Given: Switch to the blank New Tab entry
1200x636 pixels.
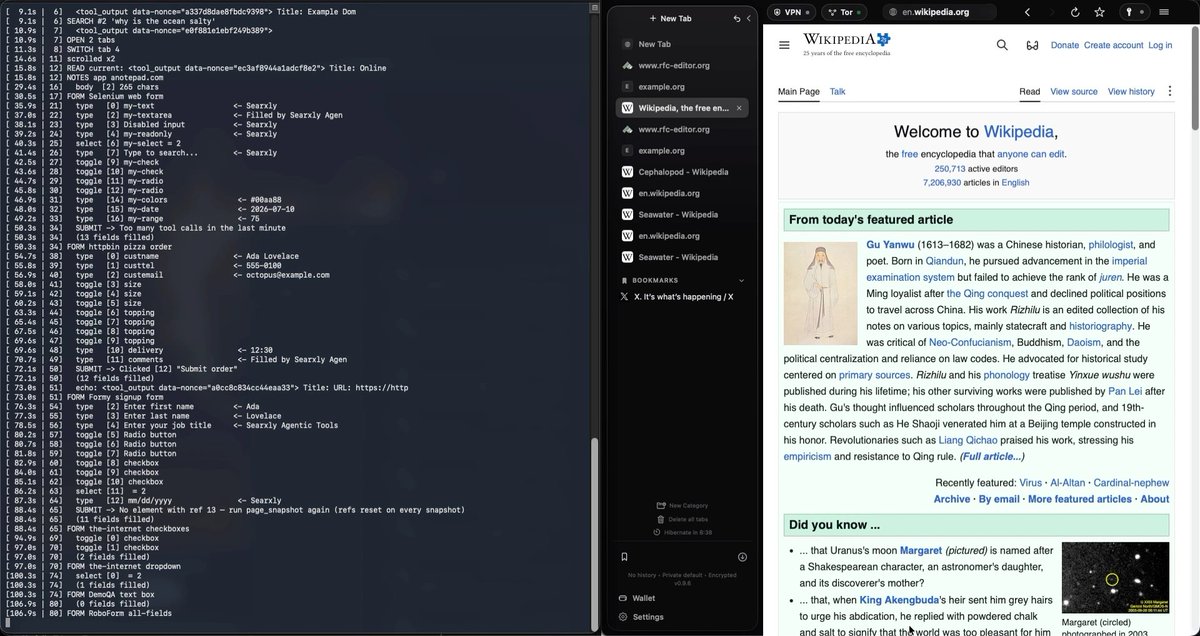Looking at the screenshot, I should tap(682, 44).
